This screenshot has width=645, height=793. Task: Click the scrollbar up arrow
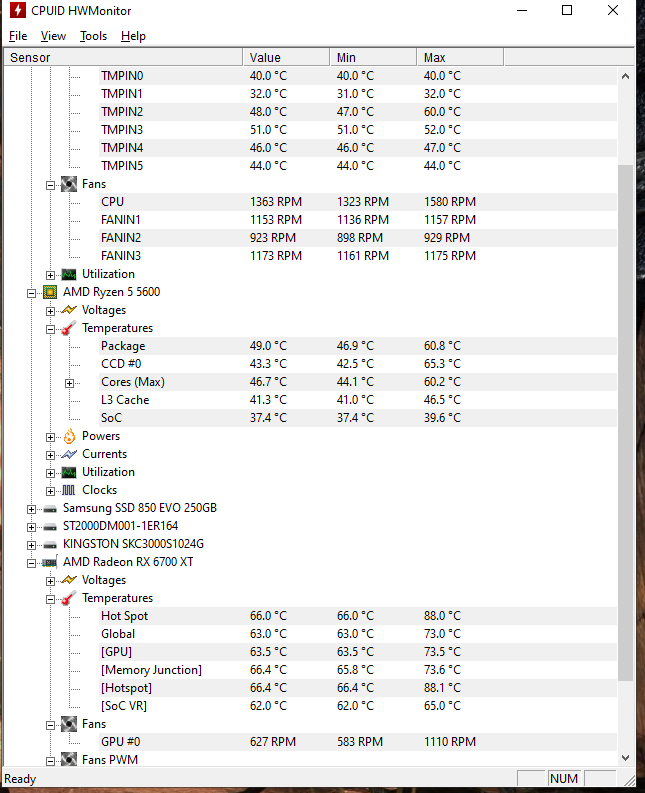[625, 76]
